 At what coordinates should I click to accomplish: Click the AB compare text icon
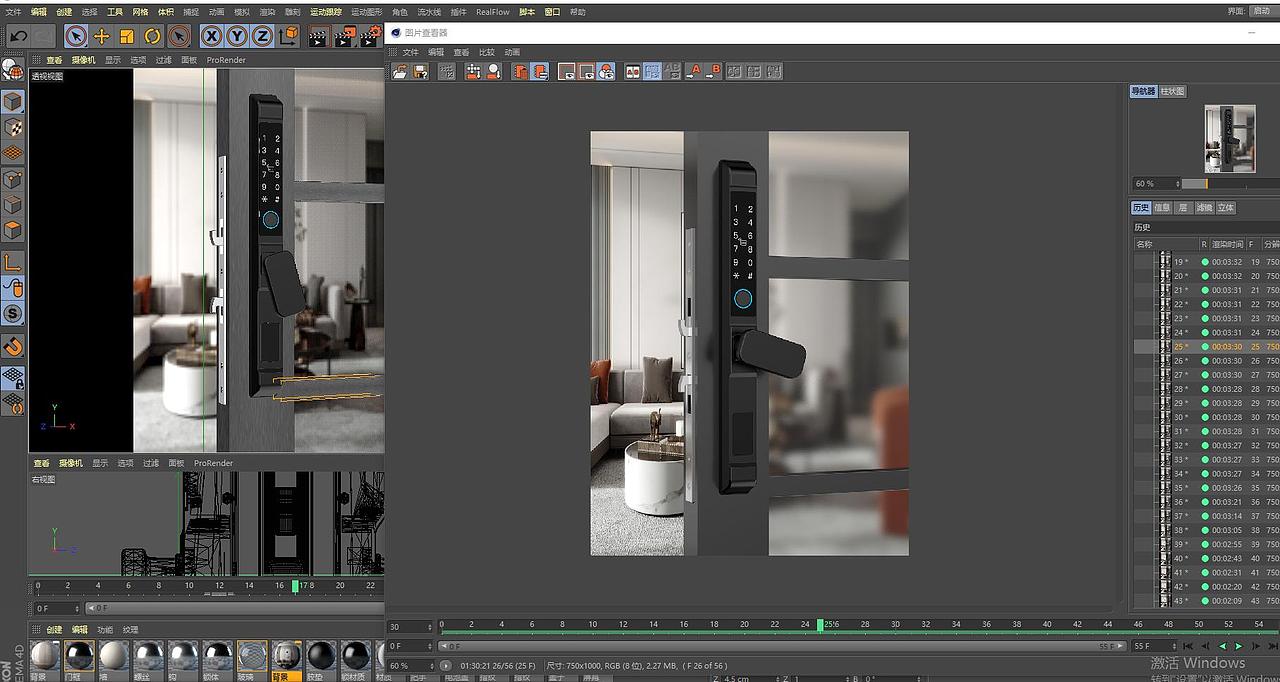[x=673, y=71]
